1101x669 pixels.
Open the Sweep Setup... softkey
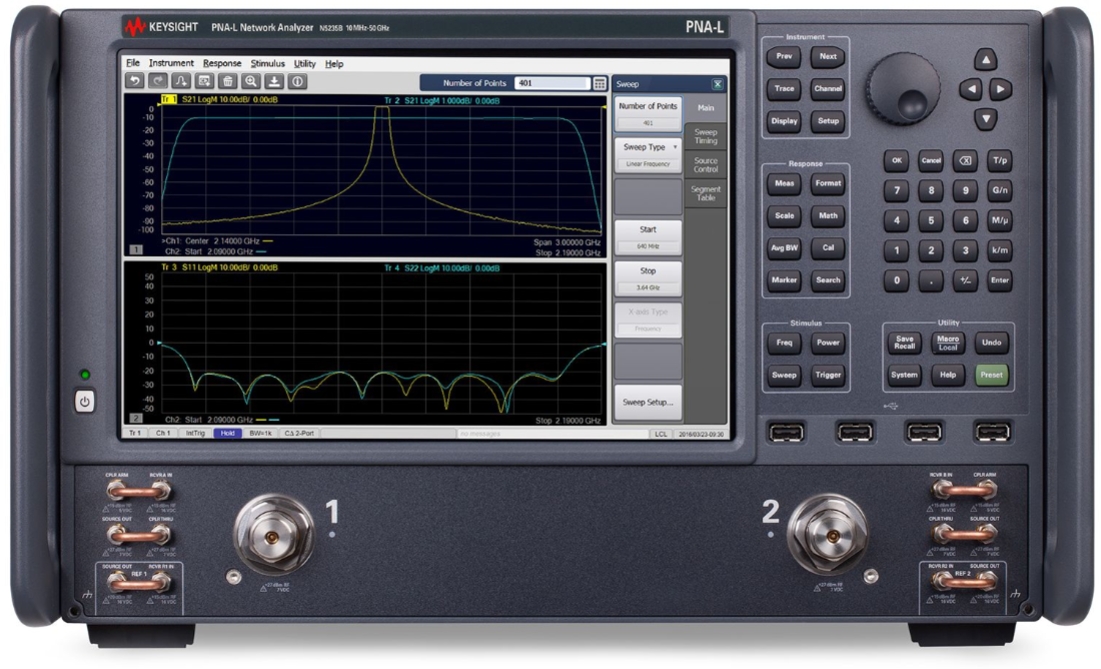[648, 402]
